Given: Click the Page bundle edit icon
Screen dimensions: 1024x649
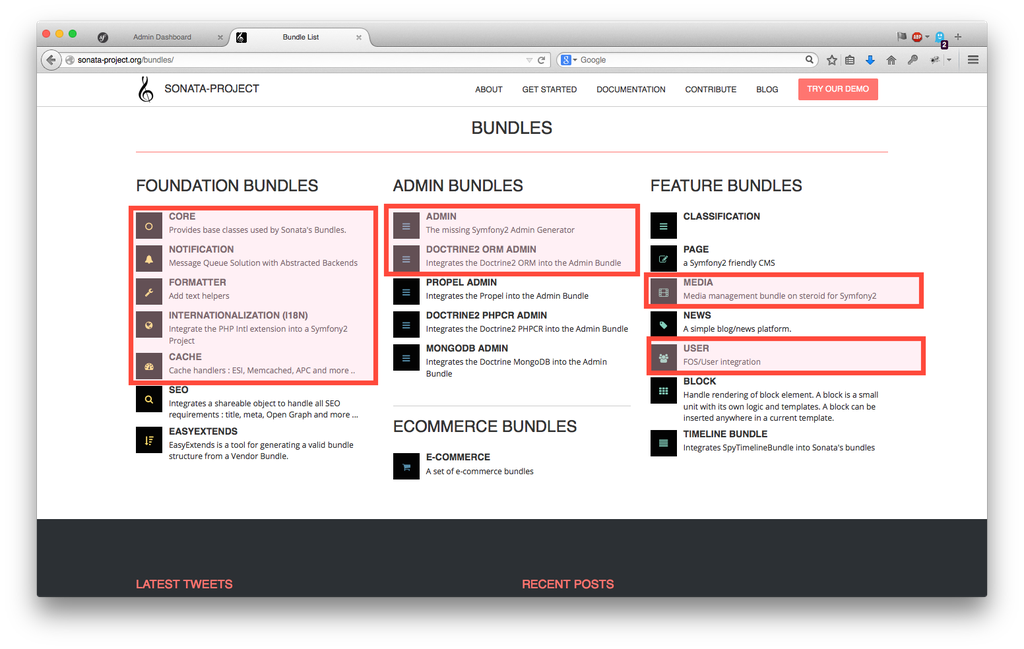Looking at the screenshot, I should pos(663,258).
